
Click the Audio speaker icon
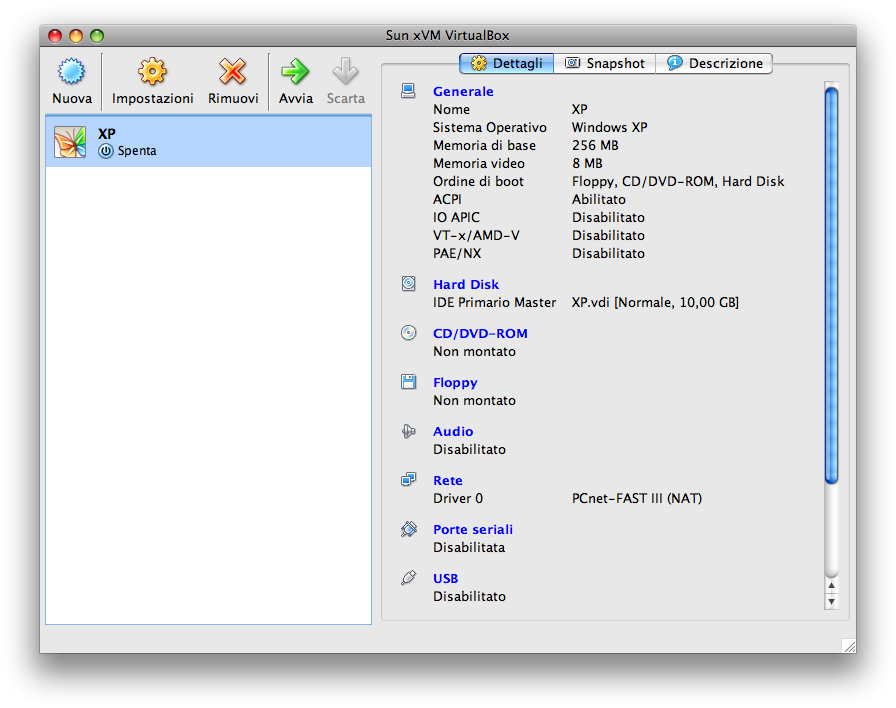tap(409, 431)
